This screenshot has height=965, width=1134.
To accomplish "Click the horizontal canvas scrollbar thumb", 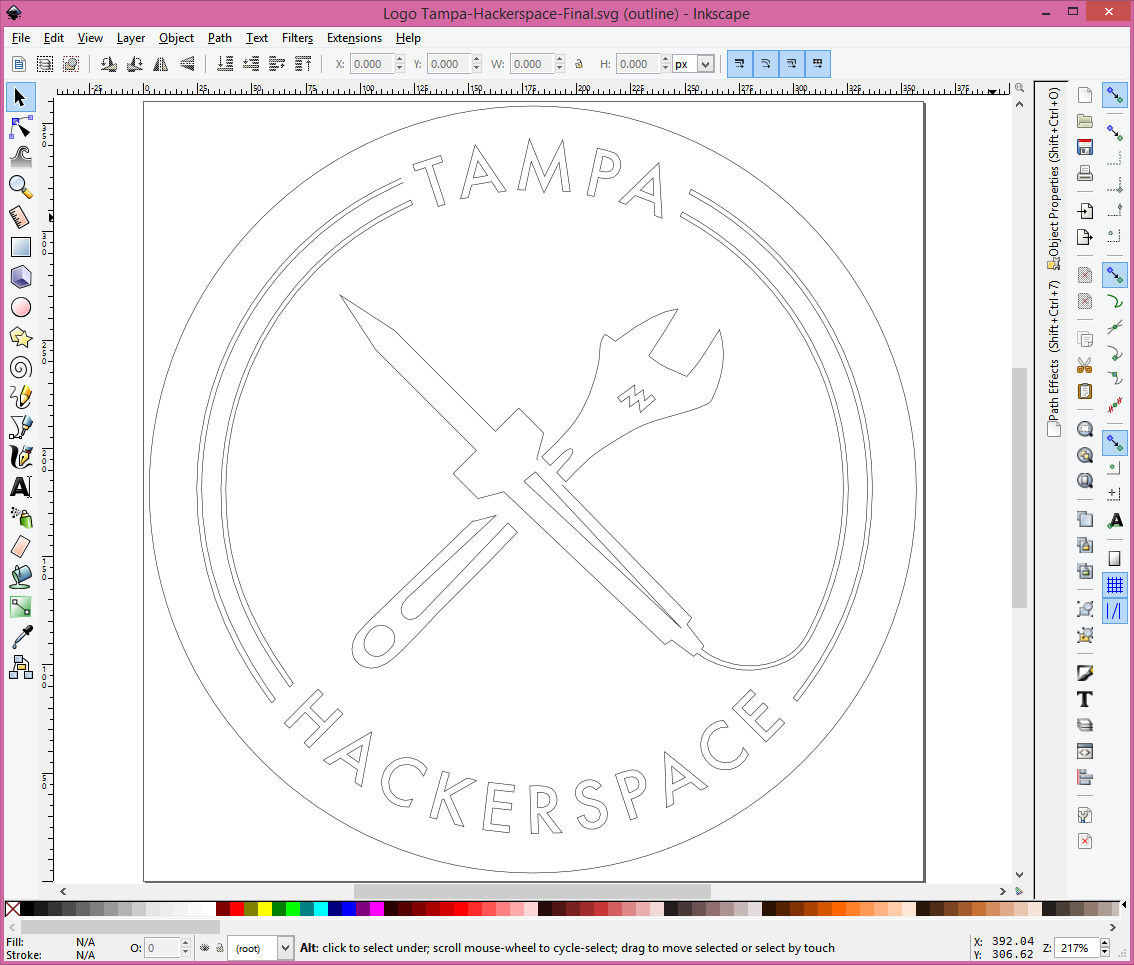I will 532,891.
